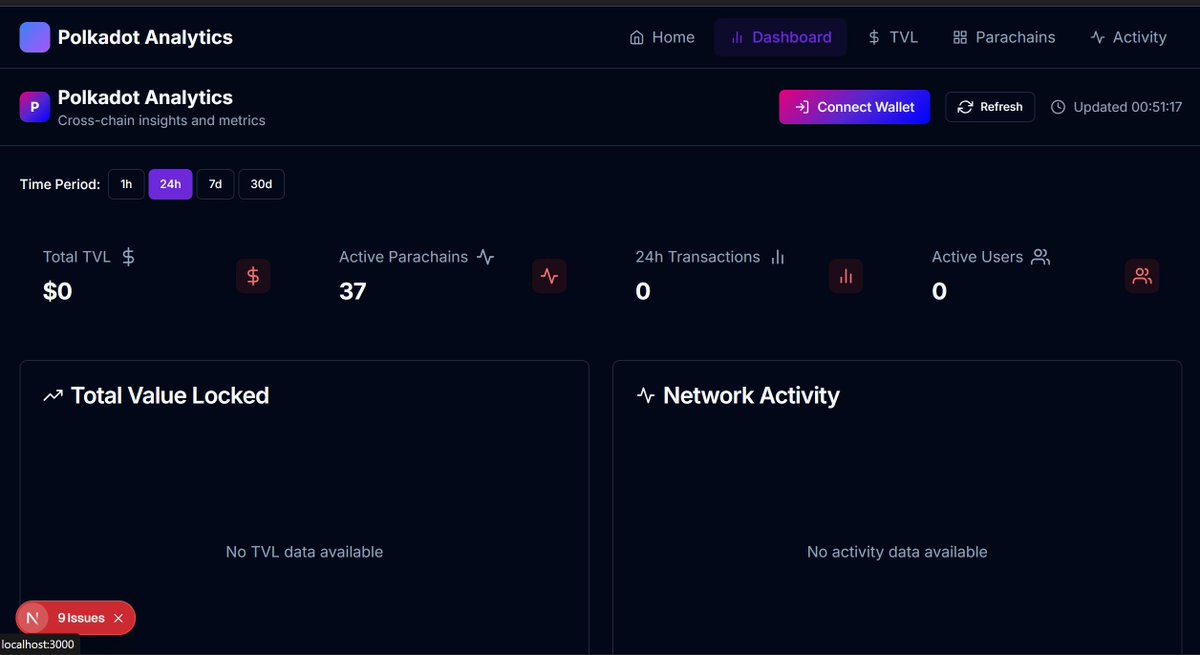This screenshot has height=655, width=1200.
Task: Click the Connect Wallet button
Action: [854, 107]
